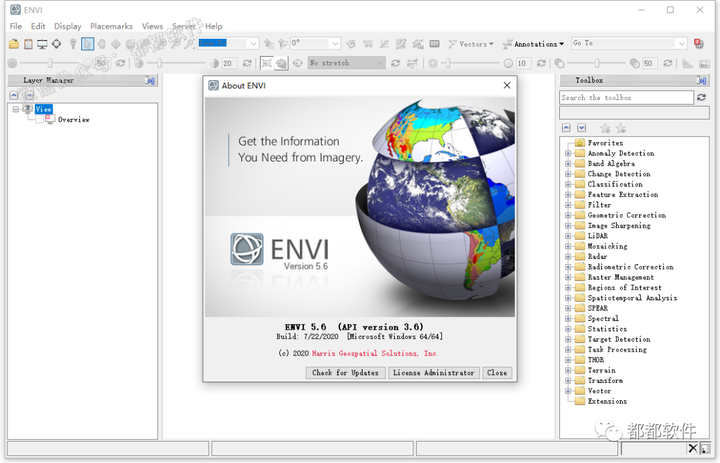Click the License Administrator button
The image size is (720, 463).
433,373
